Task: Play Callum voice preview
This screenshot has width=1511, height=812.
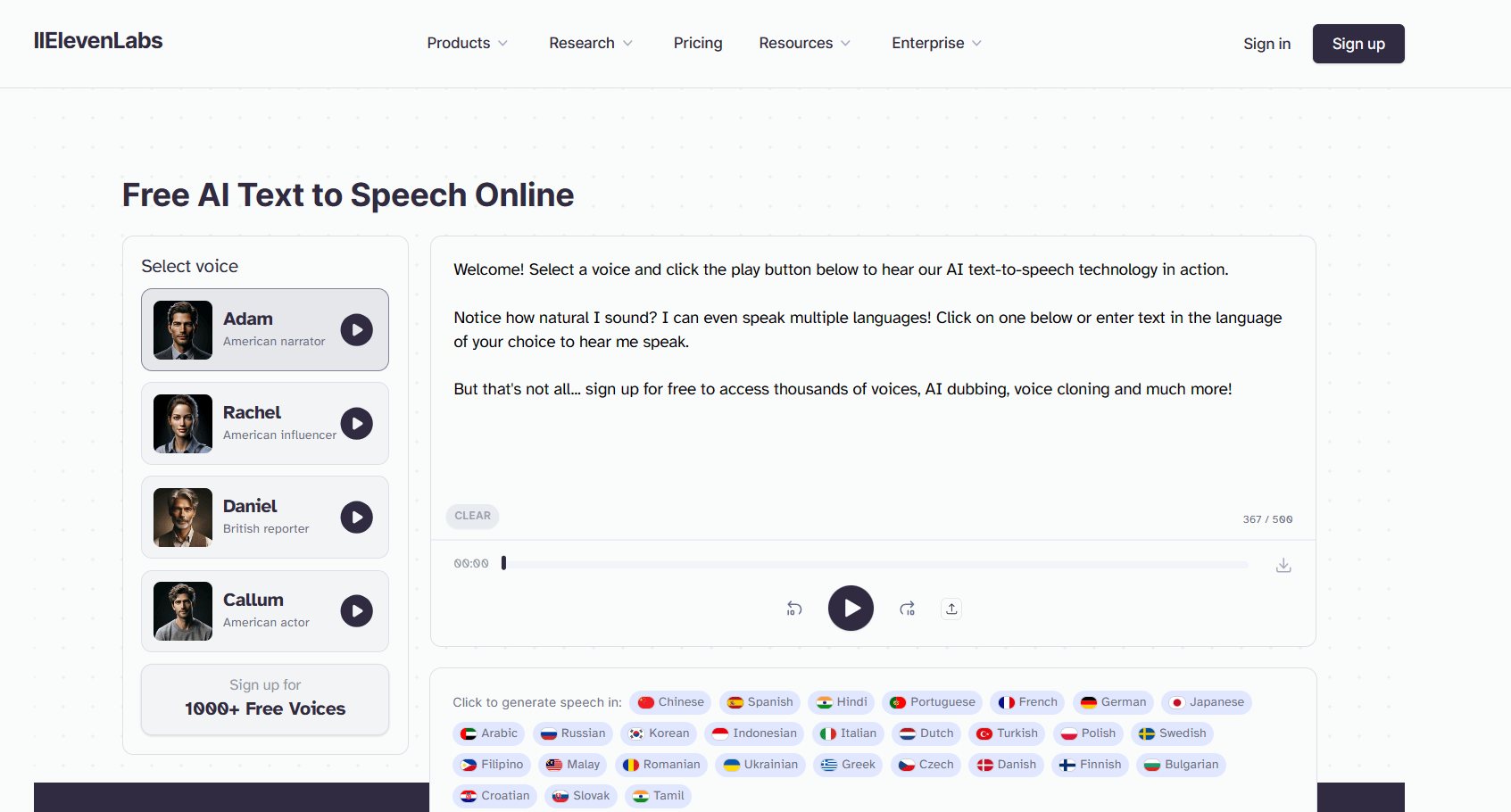Action: click(356, 611)
